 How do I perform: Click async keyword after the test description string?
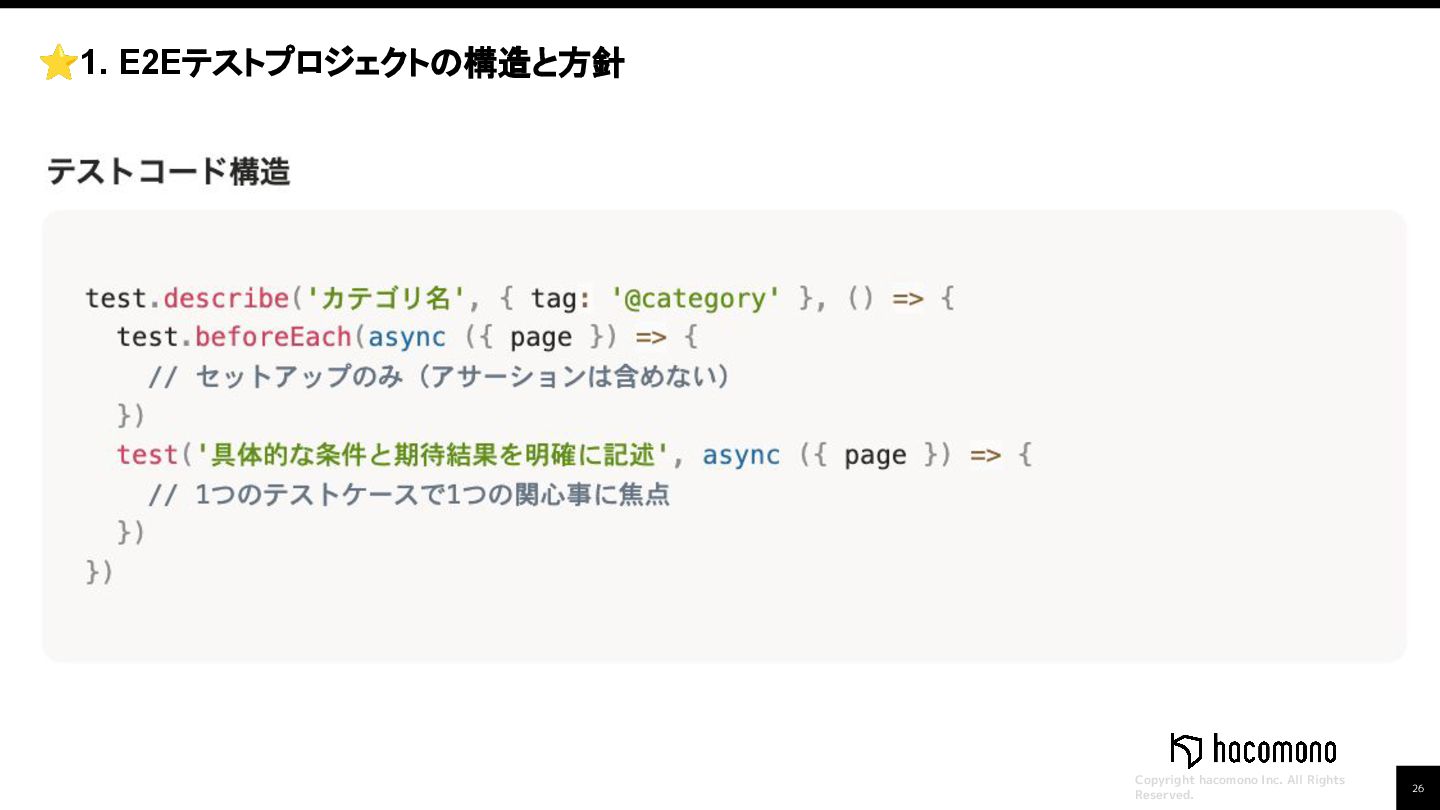click(x=741, y=456)
